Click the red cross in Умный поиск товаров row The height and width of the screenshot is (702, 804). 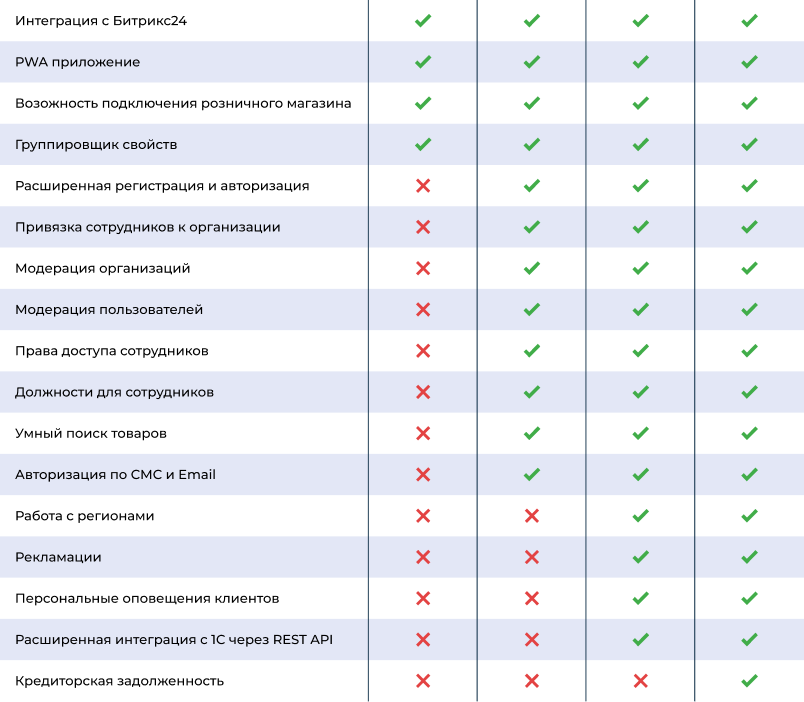pyautogui.click(x=422, y=433)
